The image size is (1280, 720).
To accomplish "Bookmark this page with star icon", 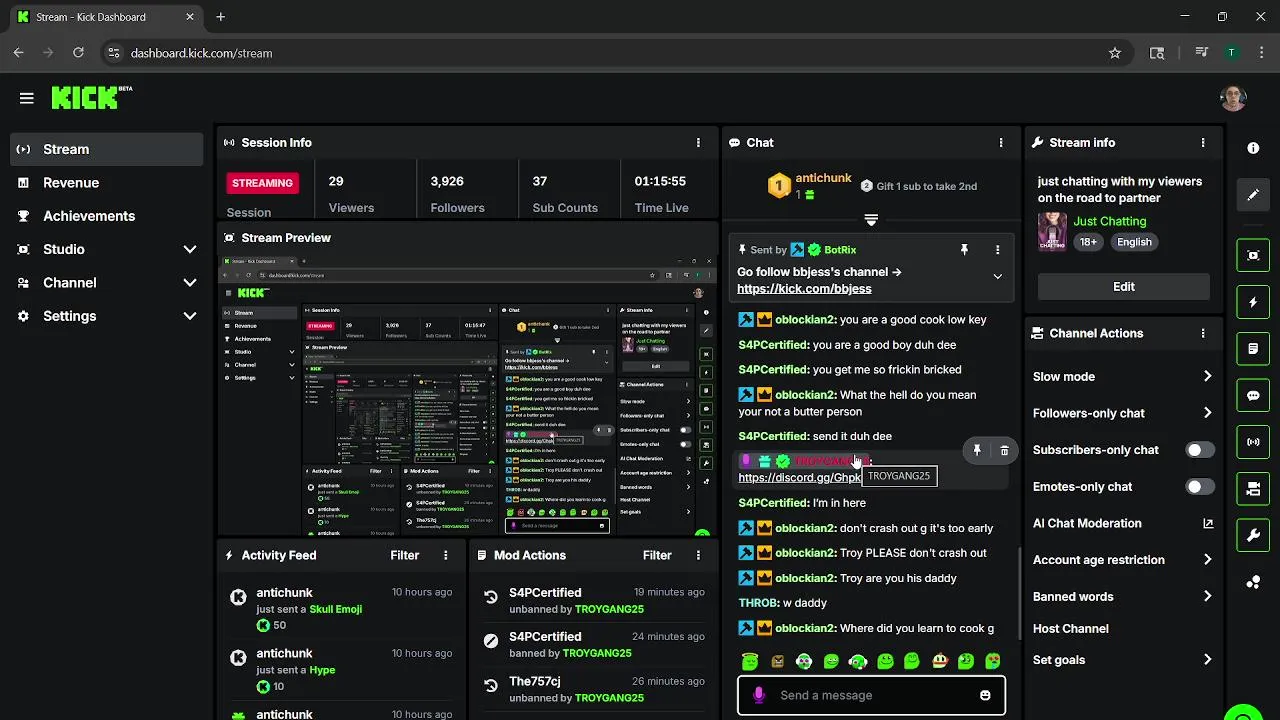I will coord(1115,53).
